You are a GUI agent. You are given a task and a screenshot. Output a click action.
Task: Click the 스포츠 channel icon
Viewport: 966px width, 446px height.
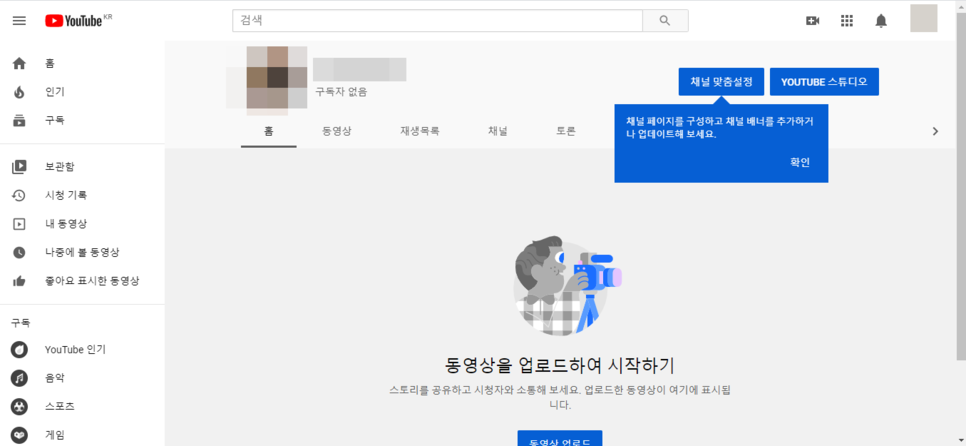(19, 407)
